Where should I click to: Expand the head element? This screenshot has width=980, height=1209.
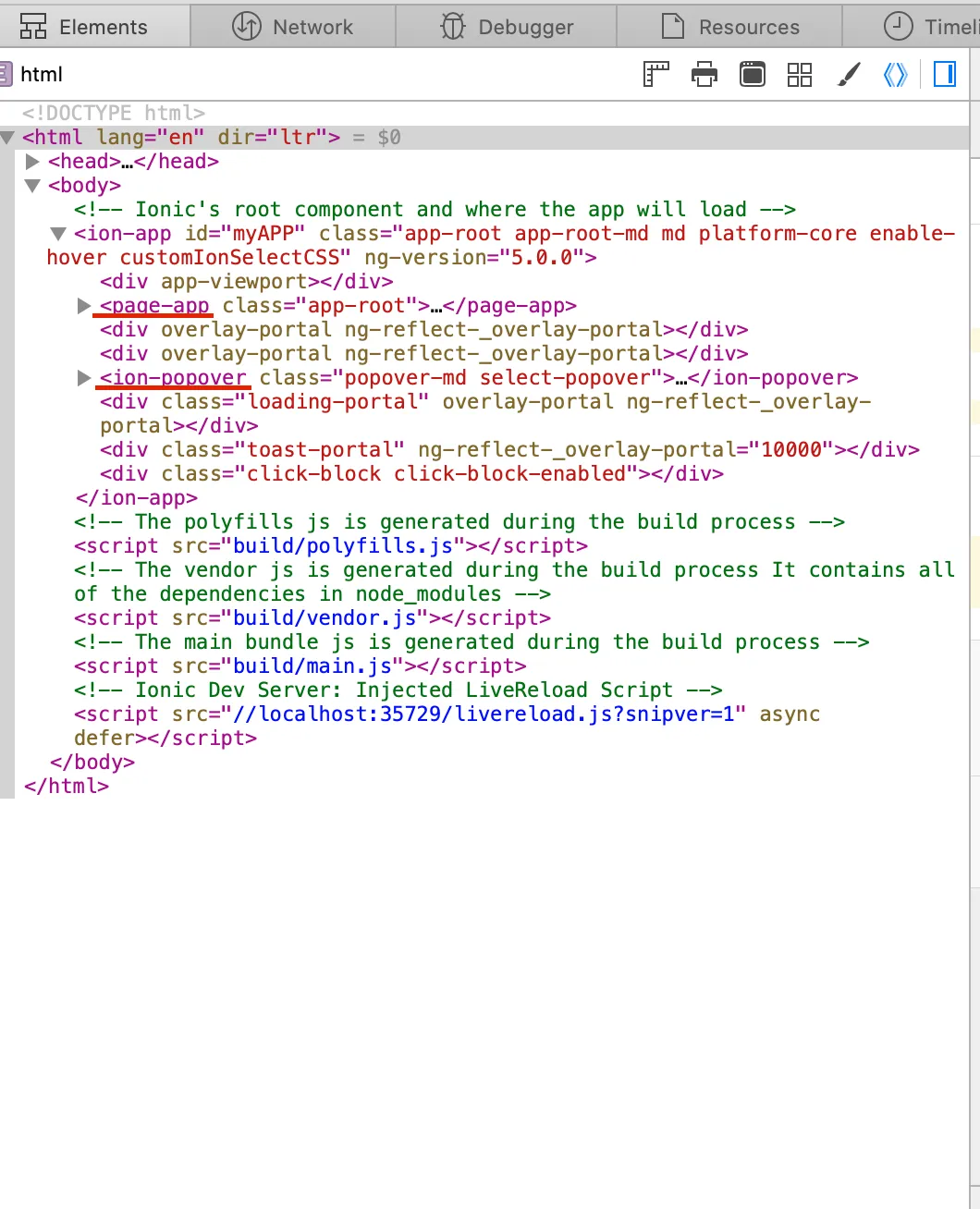[32, 161]
